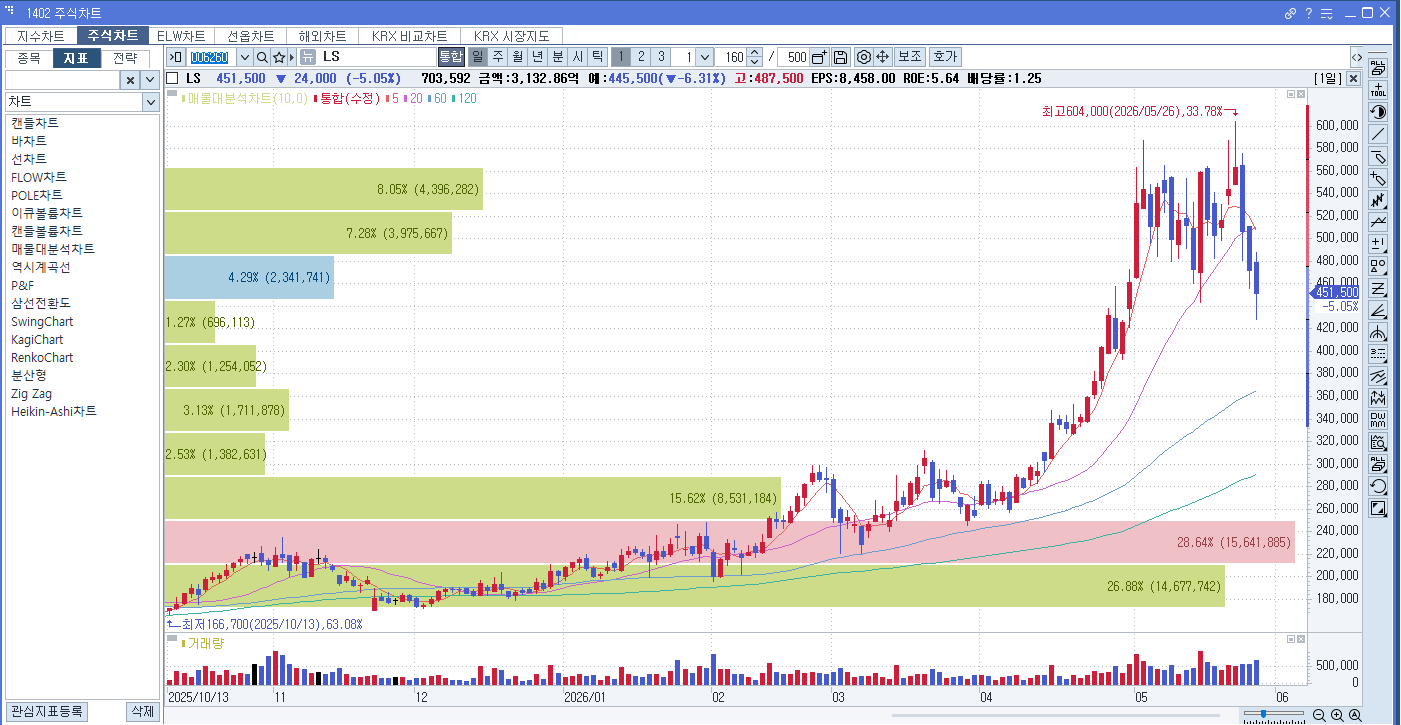
Task: Click the zigzag pattern tool icon
Action: coord(1378,200)
